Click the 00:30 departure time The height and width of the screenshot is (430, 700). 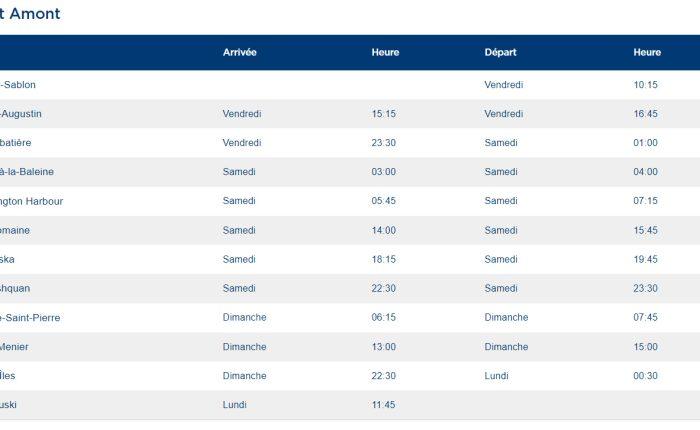645,376
